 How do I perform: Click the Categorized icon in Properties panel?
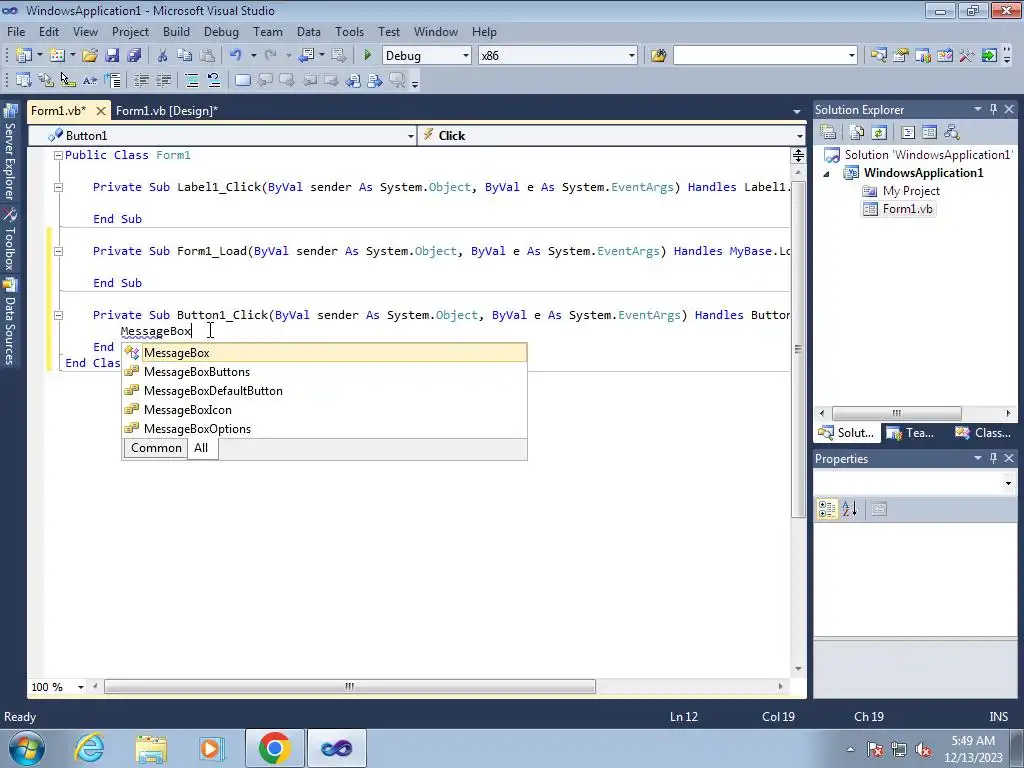click(x=827, y=509)
